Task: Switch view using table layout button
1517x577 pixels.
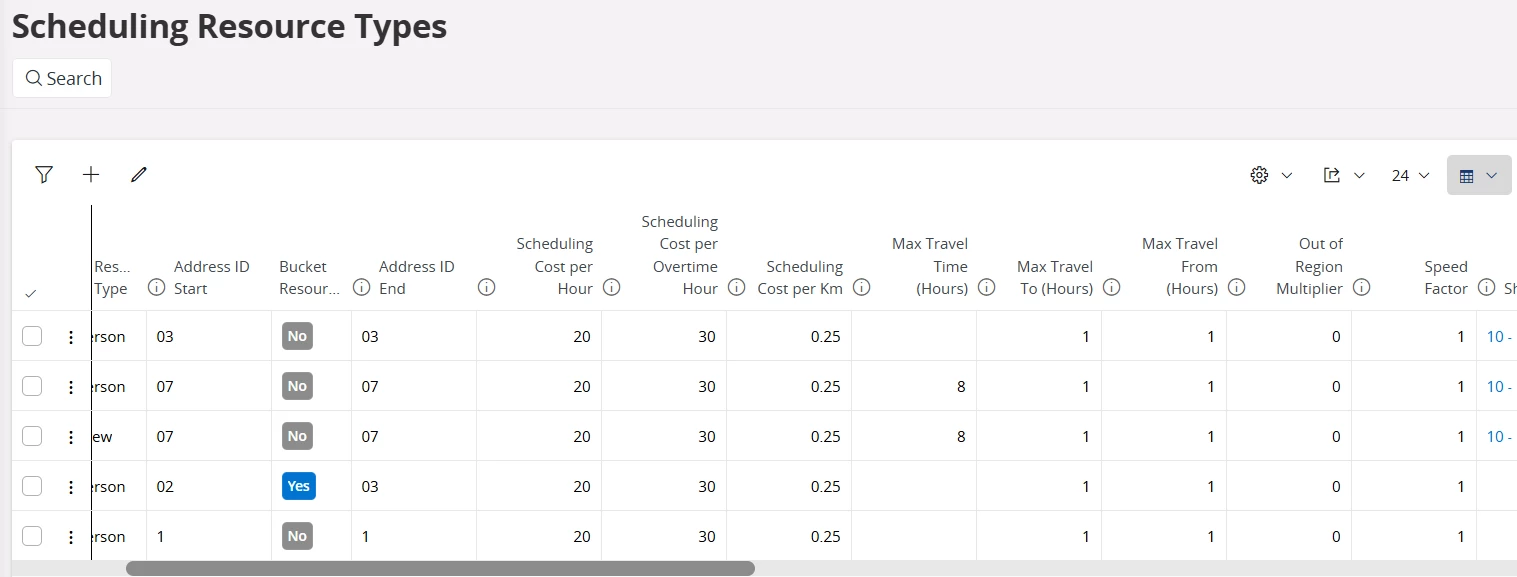Action: click(x=1478, y=175)
